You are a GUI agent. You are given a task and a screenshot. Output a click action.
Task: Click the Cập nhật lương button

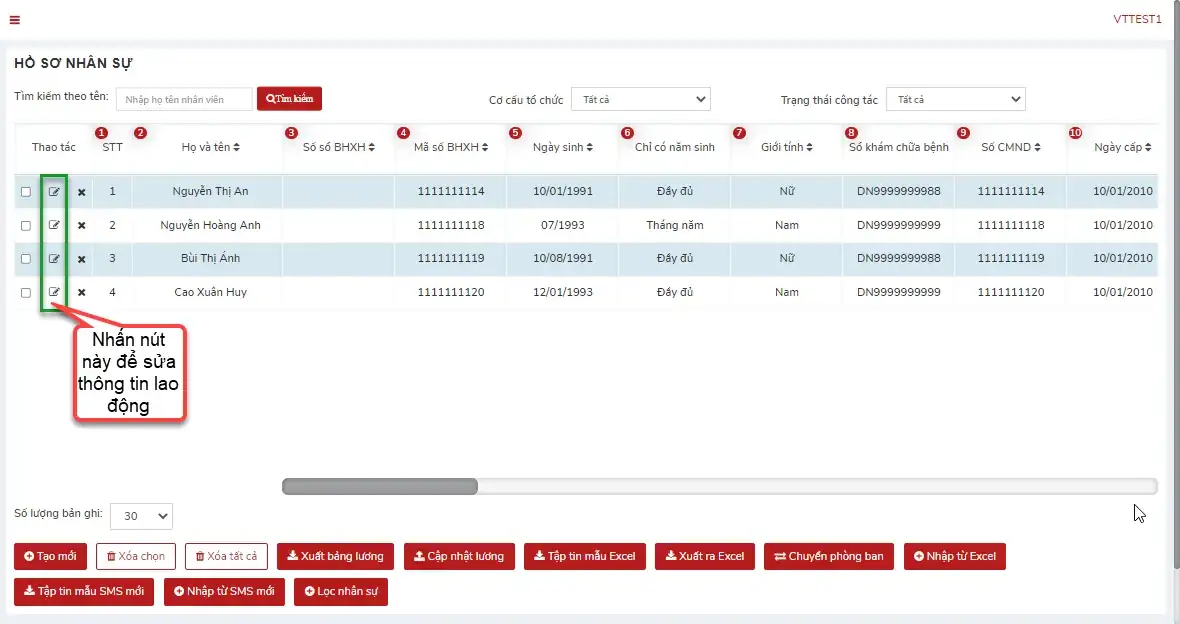(459, 556)
